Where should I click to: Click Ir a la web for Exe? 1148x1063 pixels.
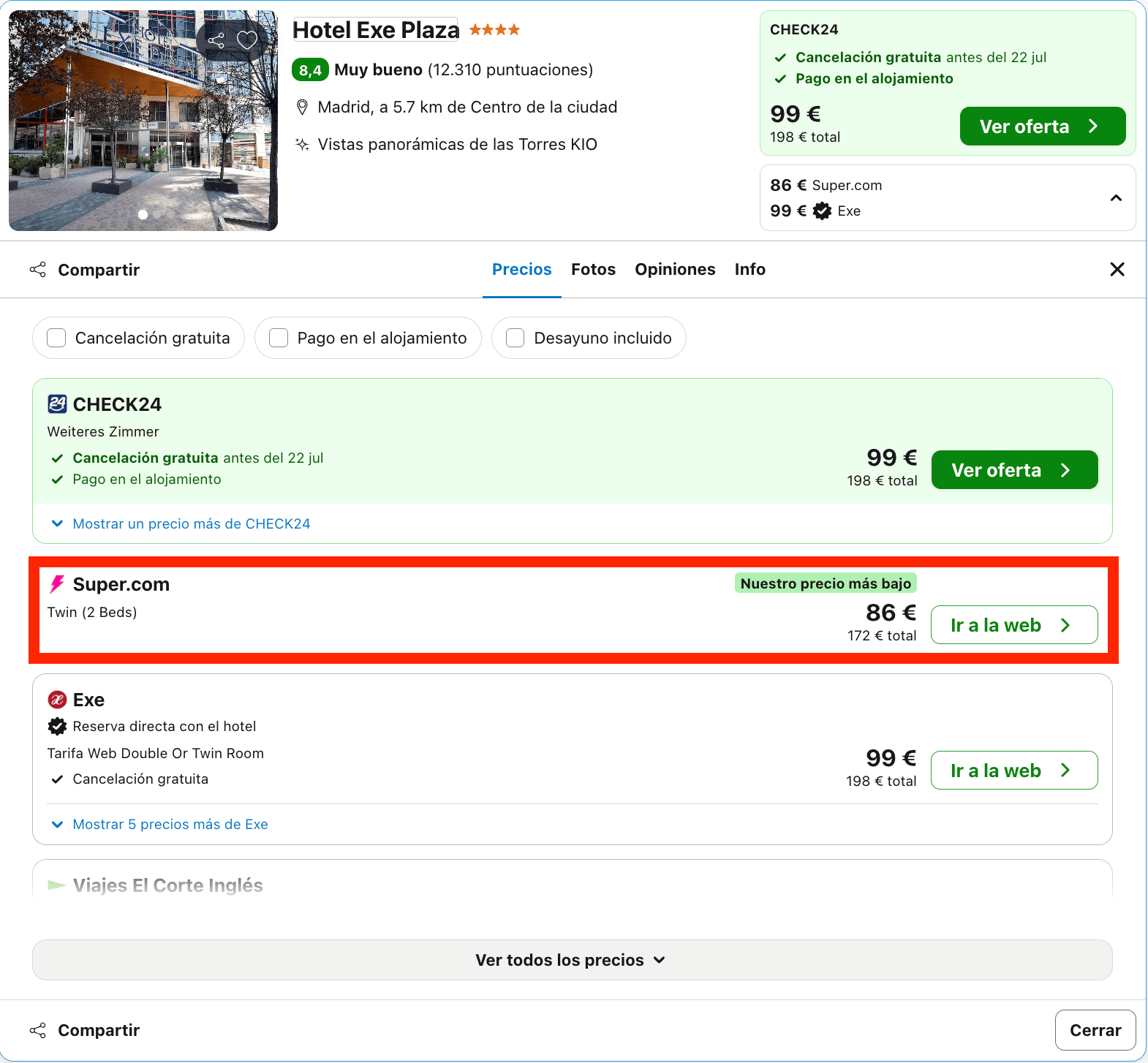click(x=1014, y=771)
